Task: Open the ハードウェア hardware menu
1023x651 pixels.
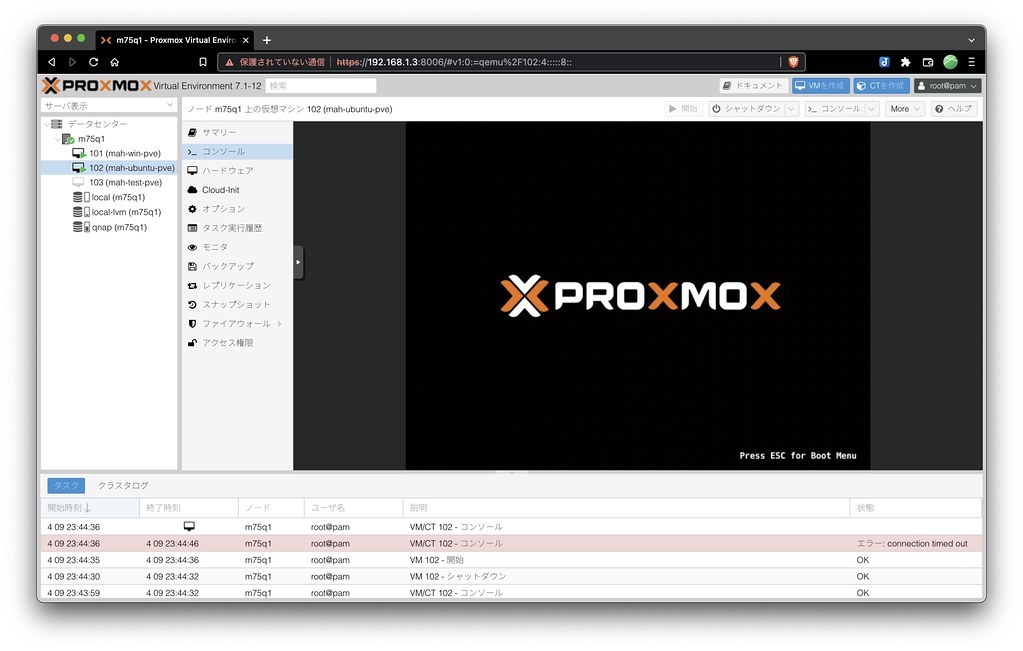Action: click(x=237, y=170)
